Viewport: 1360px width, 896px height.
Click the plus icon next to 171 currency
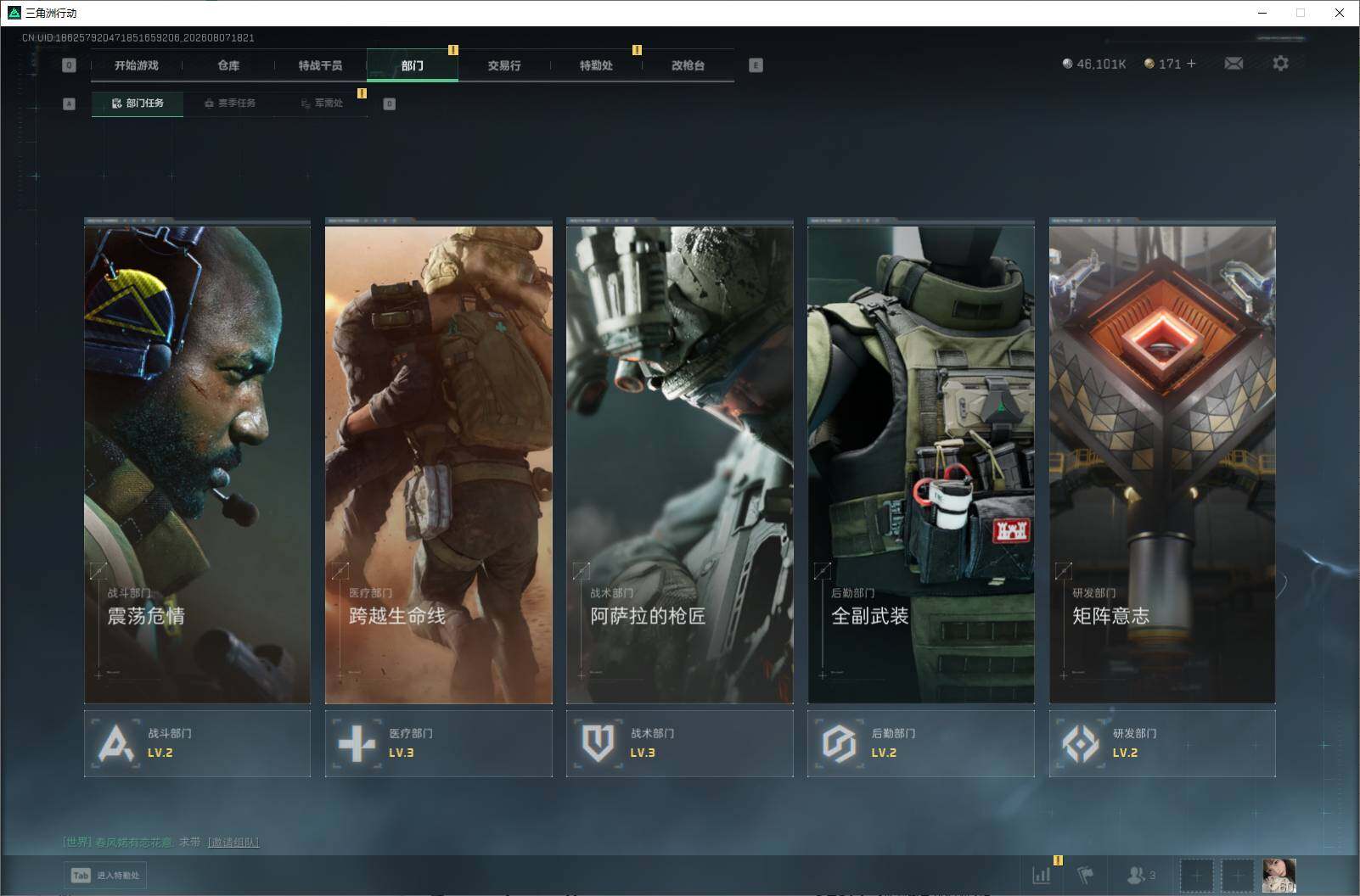click(1191, 64)
